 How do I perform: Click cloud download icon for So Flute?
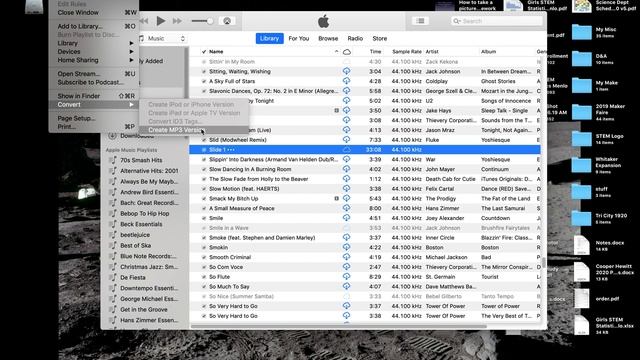(347, 277)
